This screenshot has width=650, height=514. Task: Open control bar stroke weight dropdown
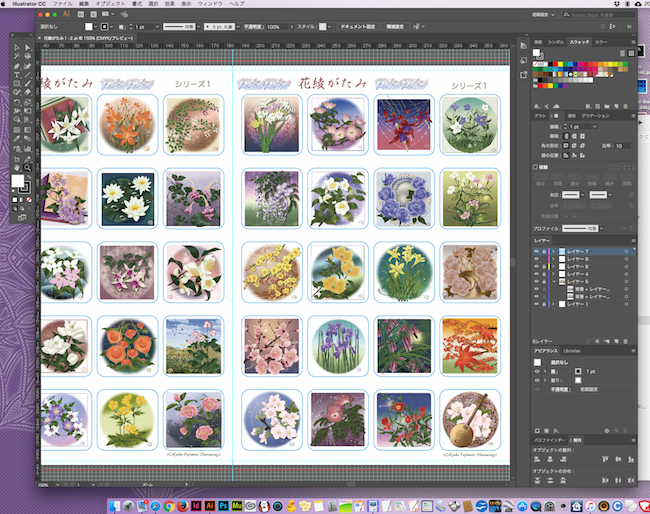(x=157, y=27)
